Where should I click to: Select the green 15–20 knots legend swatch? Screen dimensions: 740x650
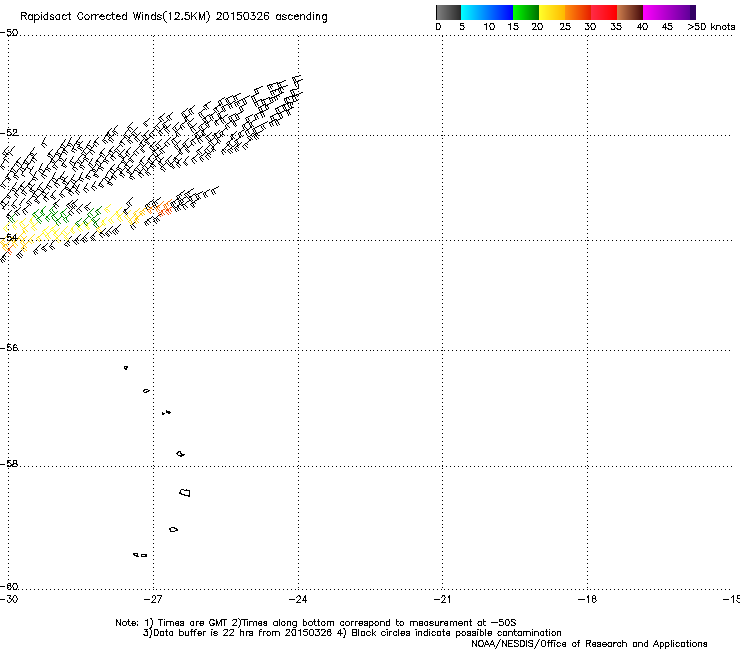point(526,12)
